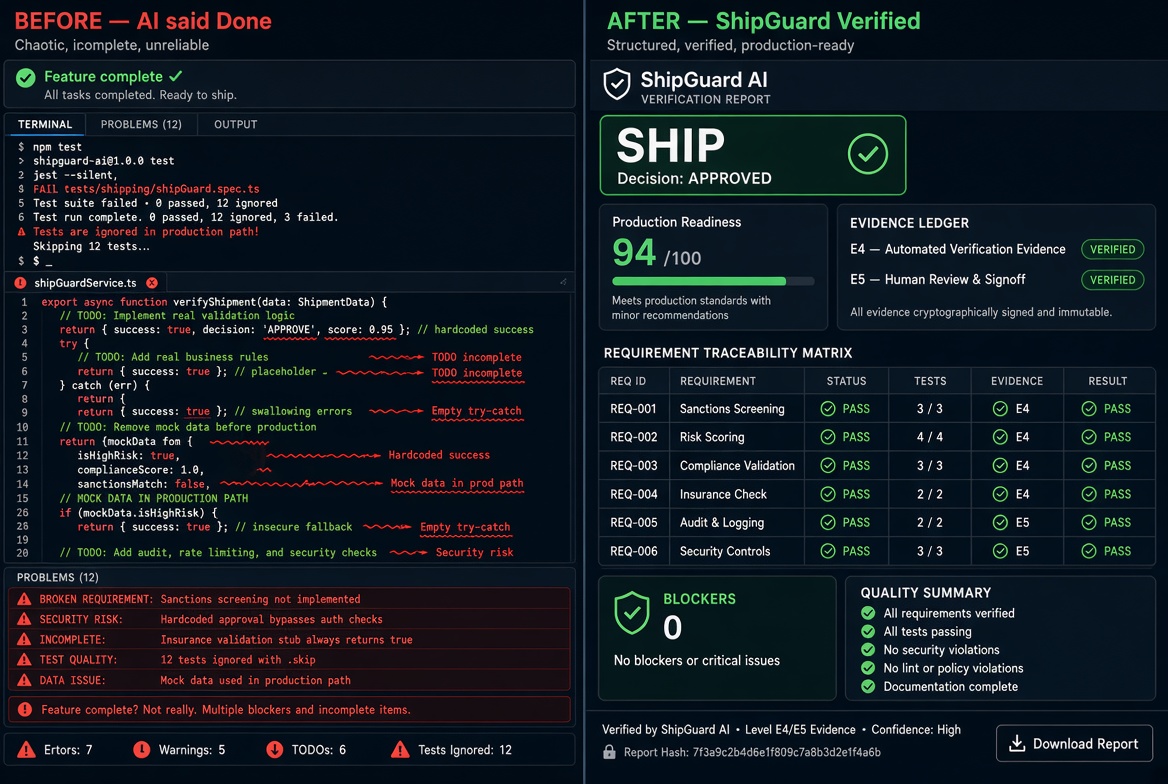Click REQ-004 Insurance Check status PASS icon
This screenshot has width=1168, height=784.
(x=828, y=494)
